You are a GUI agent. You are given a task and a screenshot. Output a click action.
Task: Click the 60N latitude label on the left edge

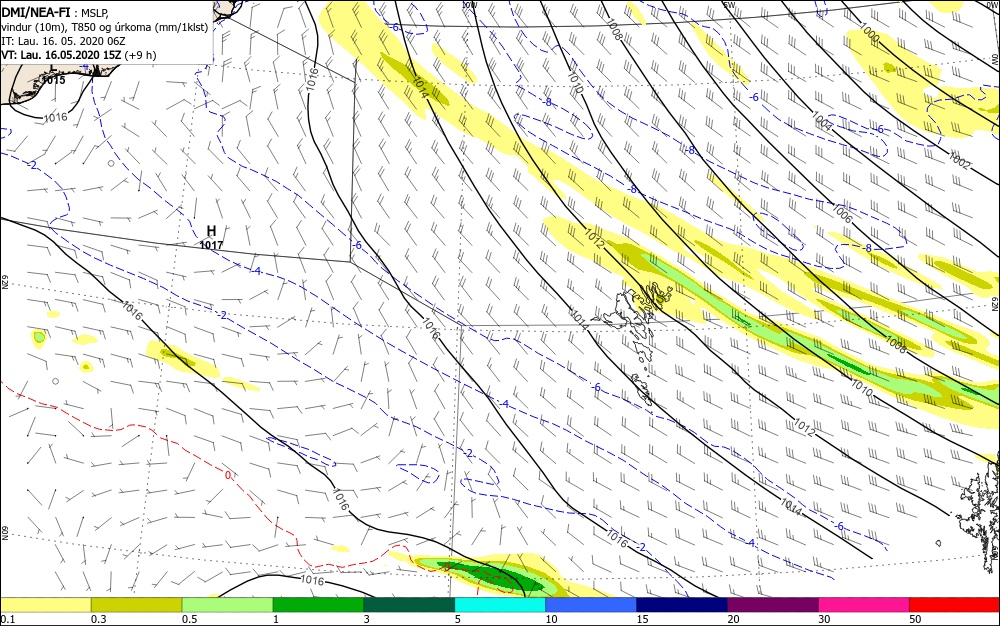coord(5,533)
